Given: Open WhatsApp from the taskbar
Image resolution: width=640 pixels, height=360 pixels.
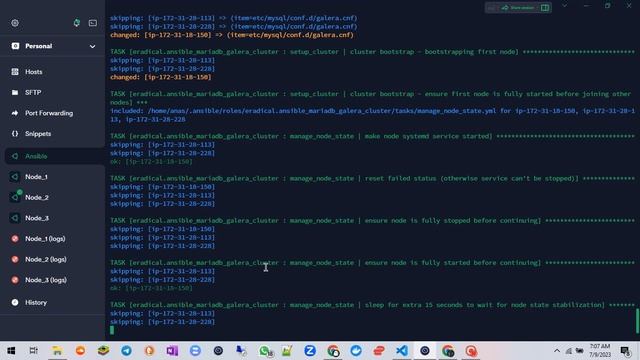Looking at the screenshot, I should [x=265, y=351].
